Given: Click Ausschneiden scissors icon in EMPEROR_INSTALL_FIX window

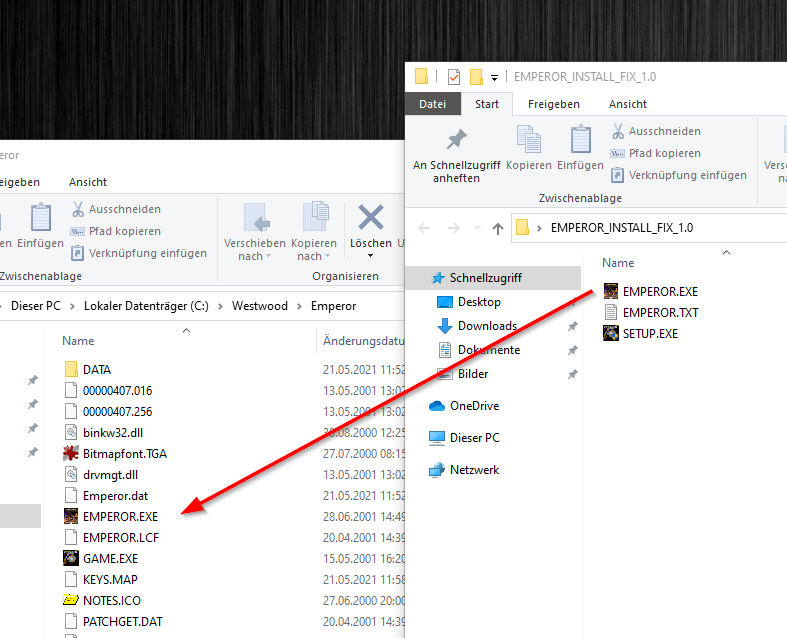Looking at the screenshot, I should [x=618, y=132].
